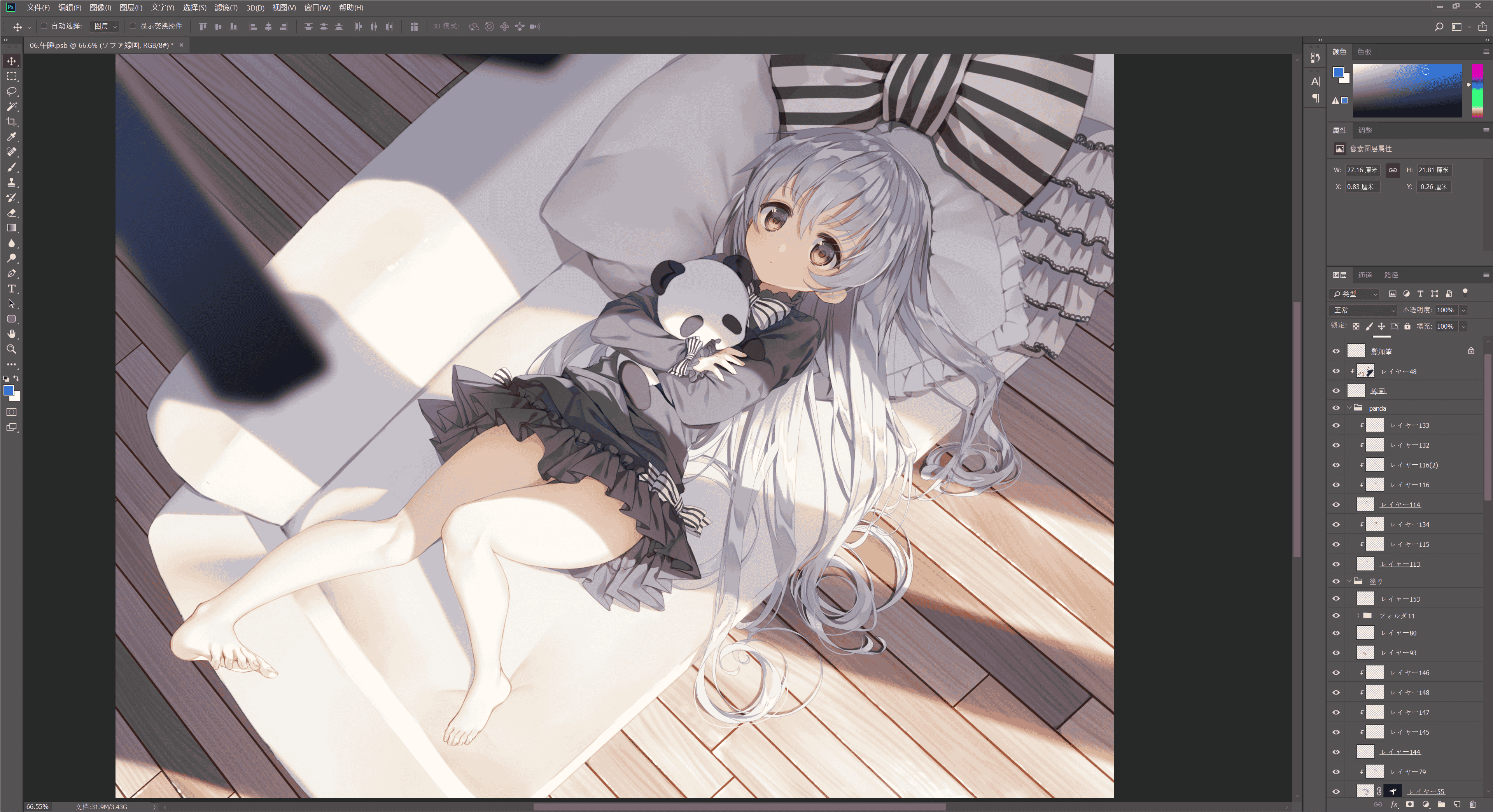The width and height of the screenshot is (1493, 812).
Task: Select the Hand tool
Action: coord(12,334)
